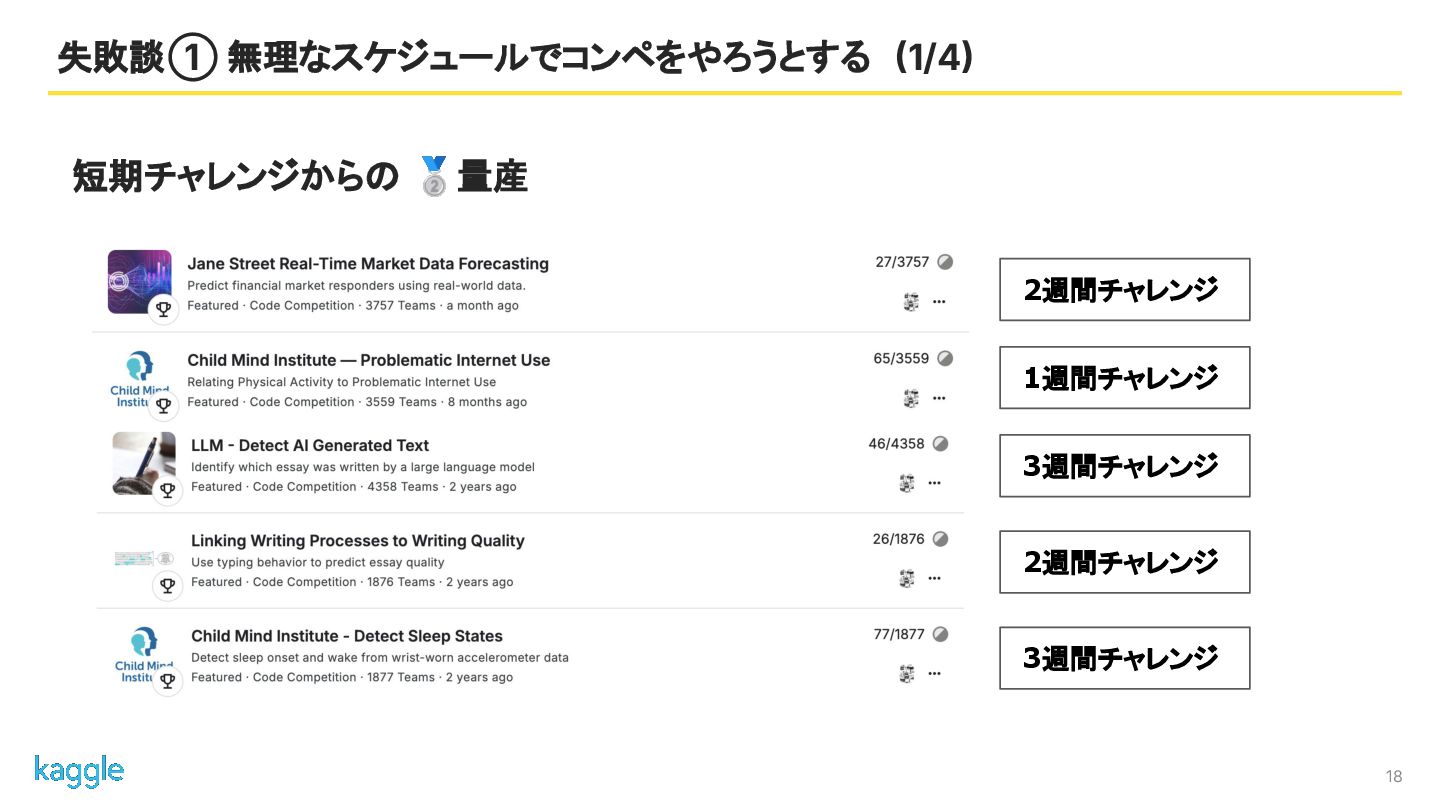Click silver medal icon beside 46/4358
Viewport: 1440px width, 810px height.
[x=940, y=443]
